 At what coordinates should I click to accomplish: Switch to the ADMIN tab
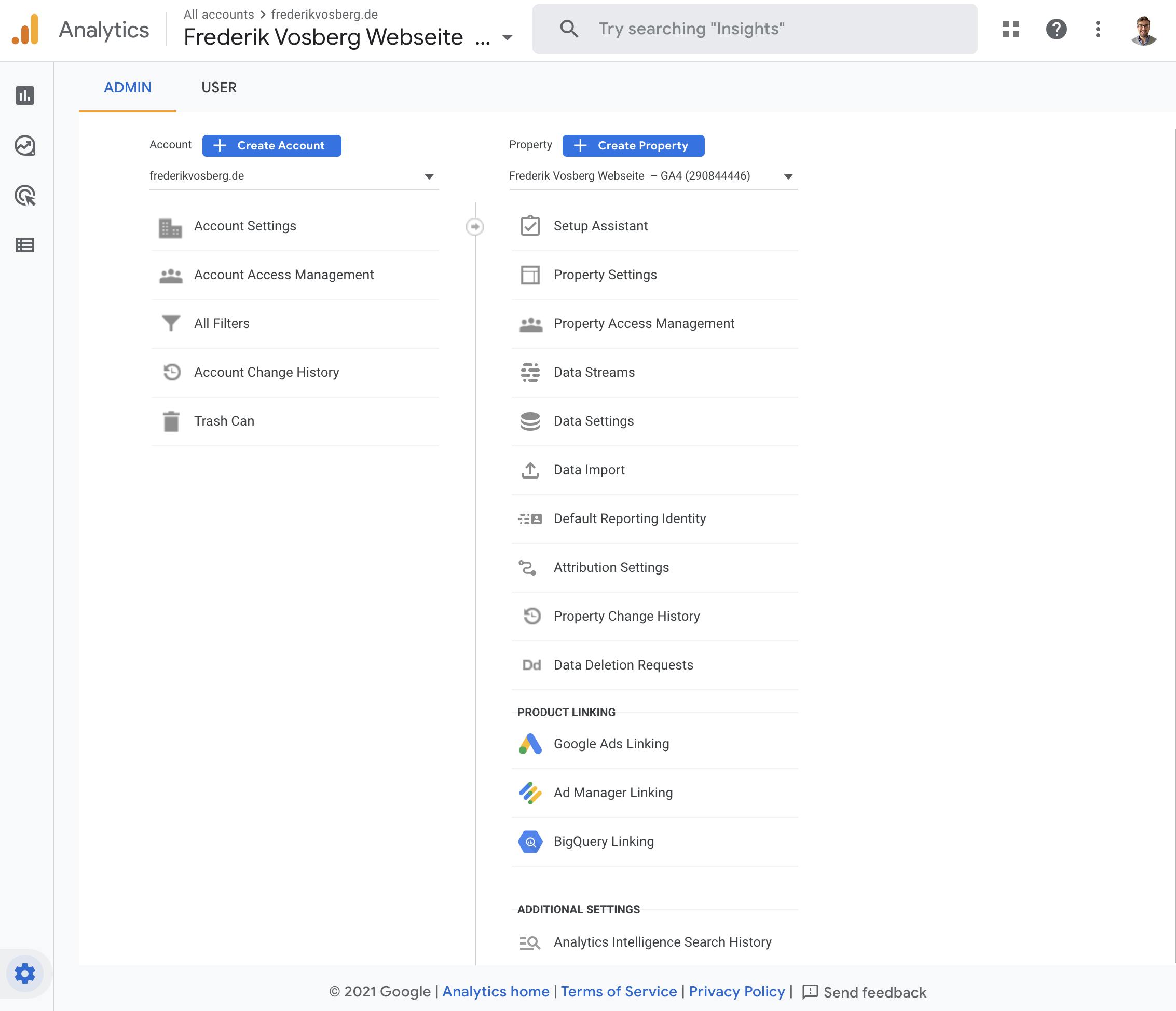128,87
